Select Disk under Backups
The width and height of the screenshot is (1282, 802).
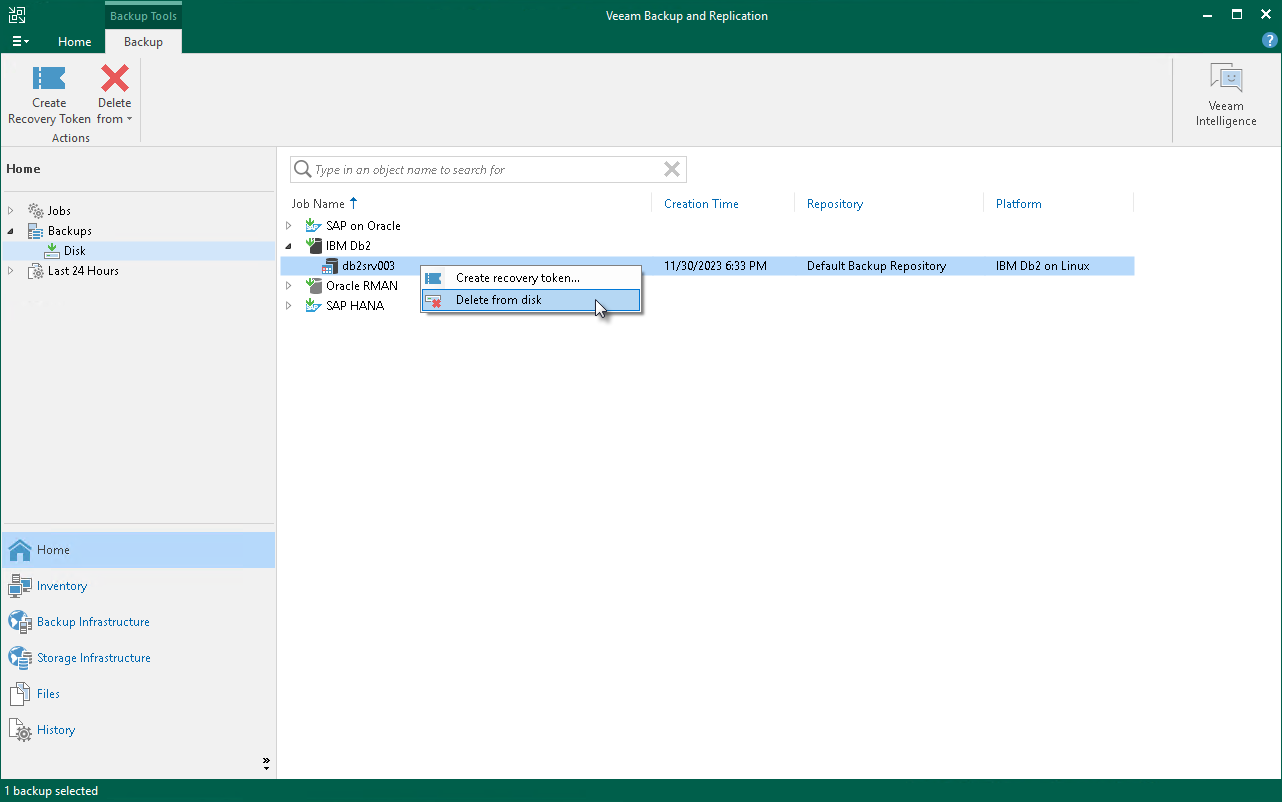coord(75,251)
